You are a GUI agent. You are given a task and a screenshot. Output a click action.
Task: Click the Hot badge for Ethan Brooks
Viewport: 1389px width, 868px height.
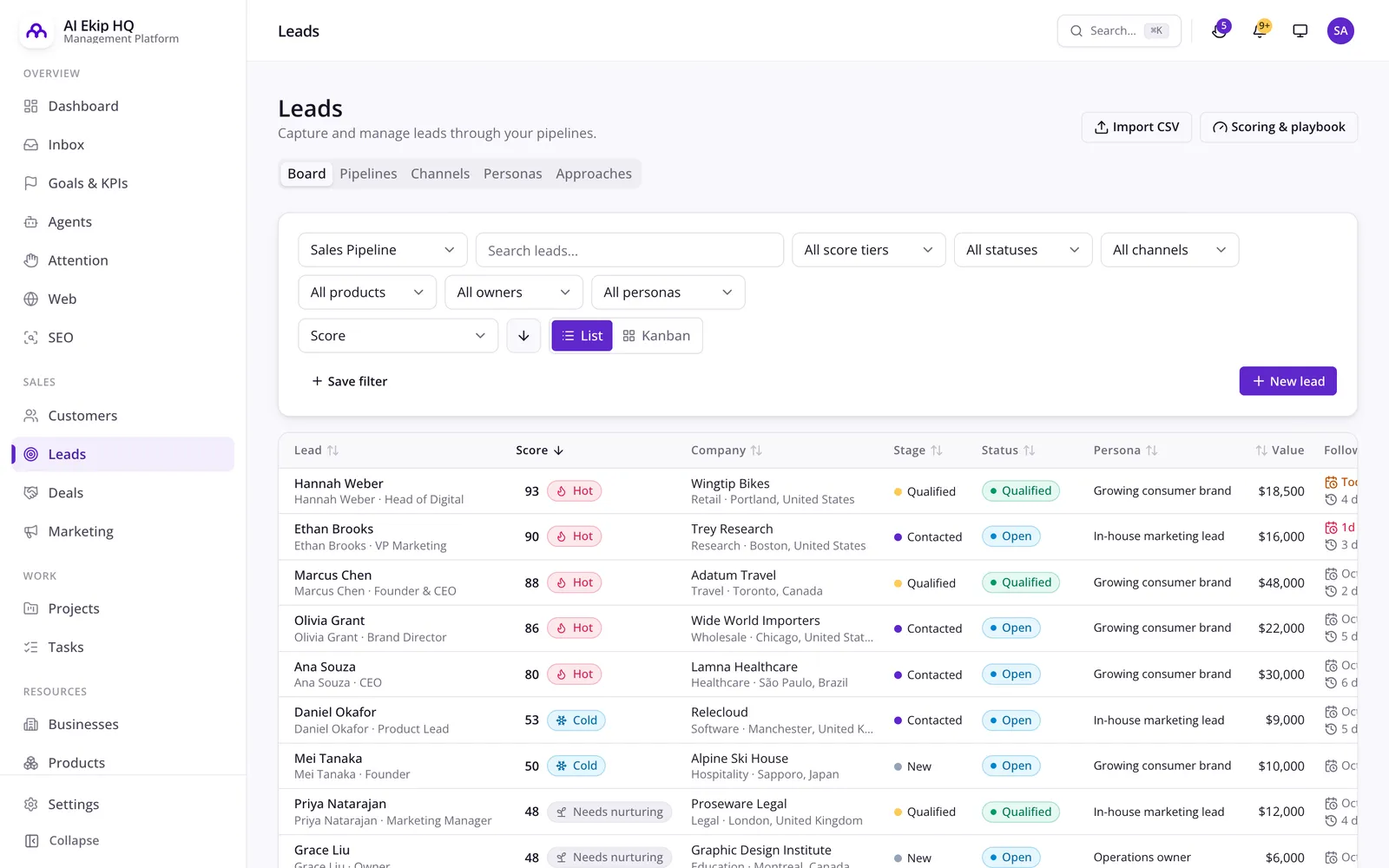point(575,536)
